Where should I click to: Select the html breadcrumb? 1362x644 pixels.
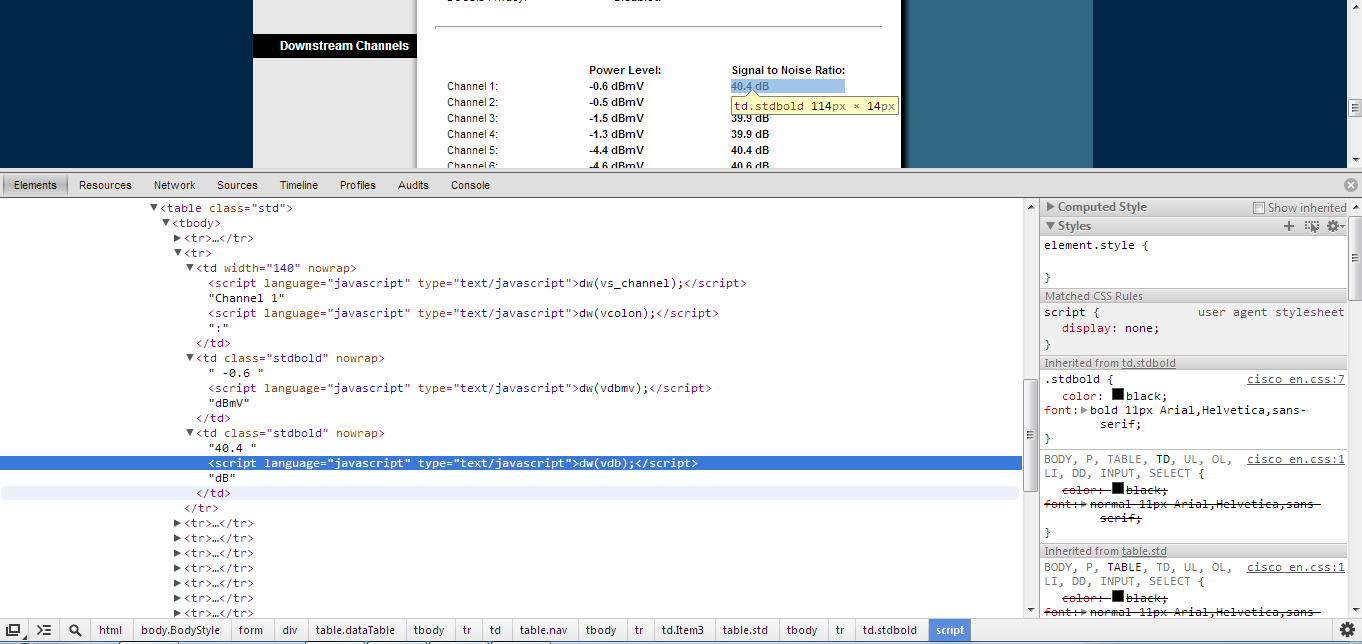(x=110, y=630)
